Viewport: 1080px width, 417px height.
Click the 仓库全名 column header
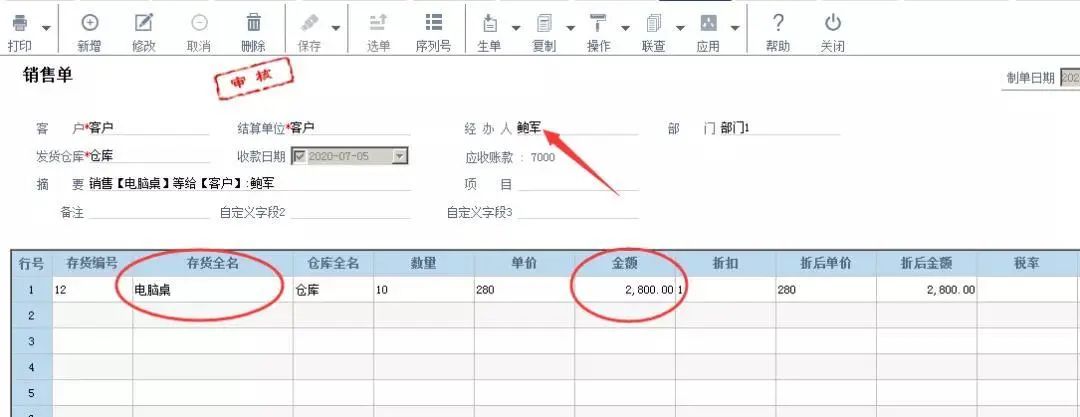click(x=333, y=263)
